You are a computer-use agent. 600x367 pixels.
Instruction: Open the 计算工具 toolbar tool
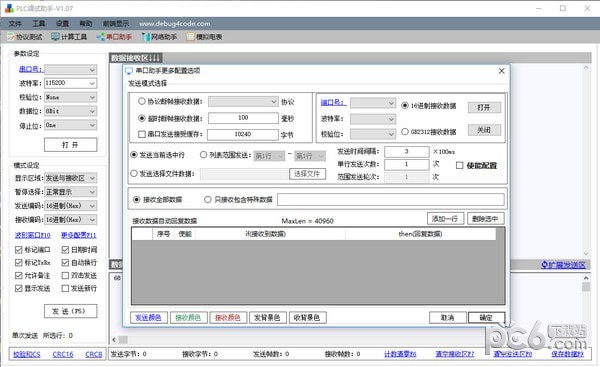click(69, 37)
